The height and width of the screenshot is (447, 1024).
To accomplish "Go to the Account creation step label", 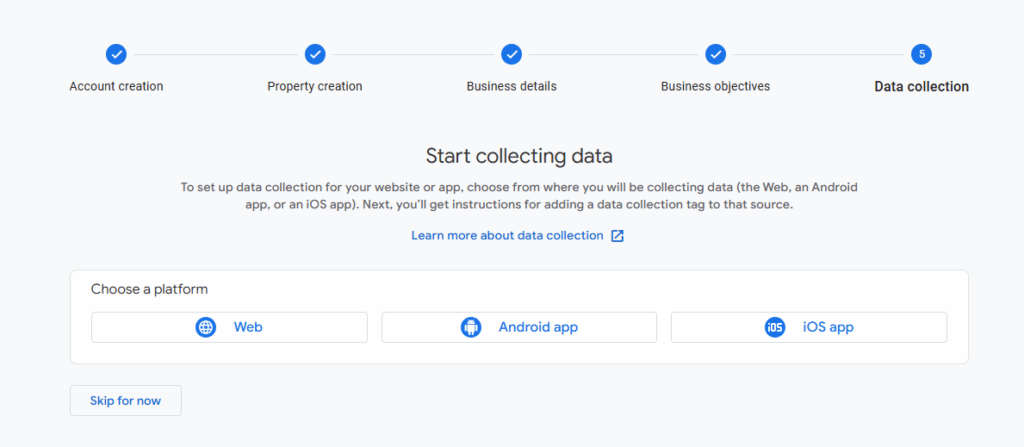I will tap(116, 86).
